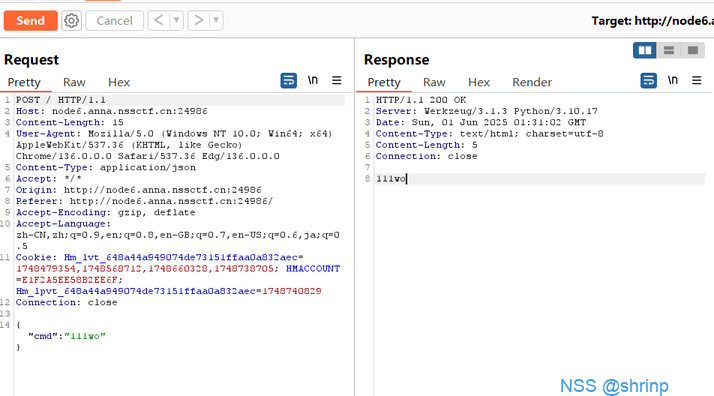
Task: Switch Response panel to Pretty tab
Action: (384, 82)
